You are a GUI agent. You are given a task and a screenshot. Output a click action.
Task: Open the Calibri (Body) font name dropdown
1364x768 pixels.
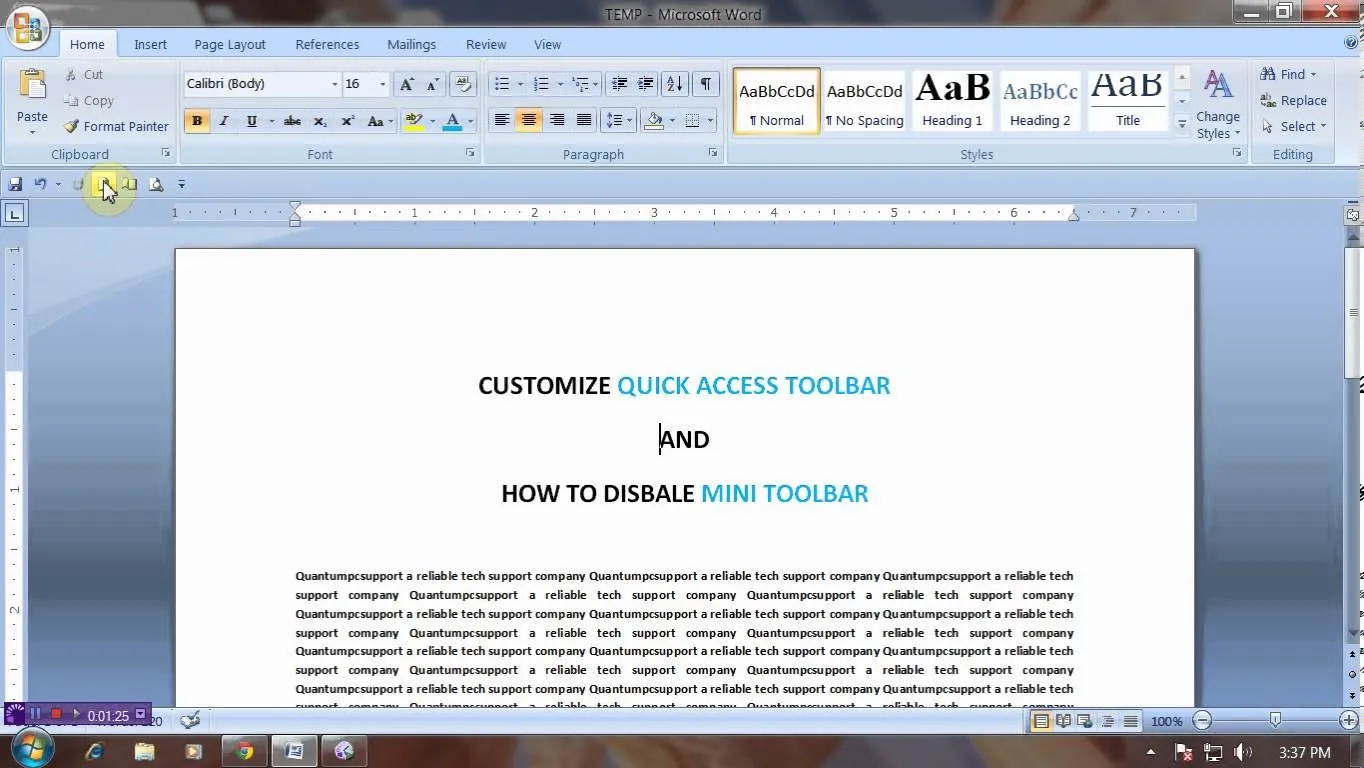coord(334,84)
